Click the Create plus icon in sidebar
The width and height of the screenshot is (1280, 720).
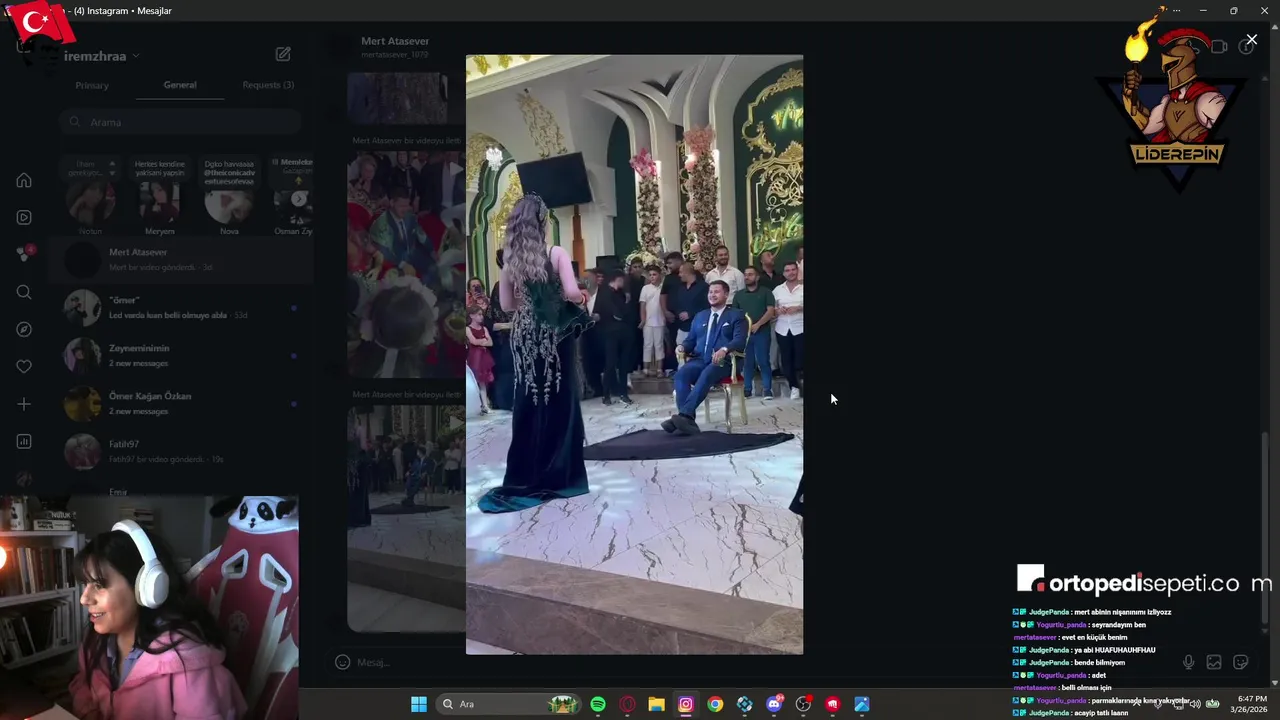click(24, 404)
